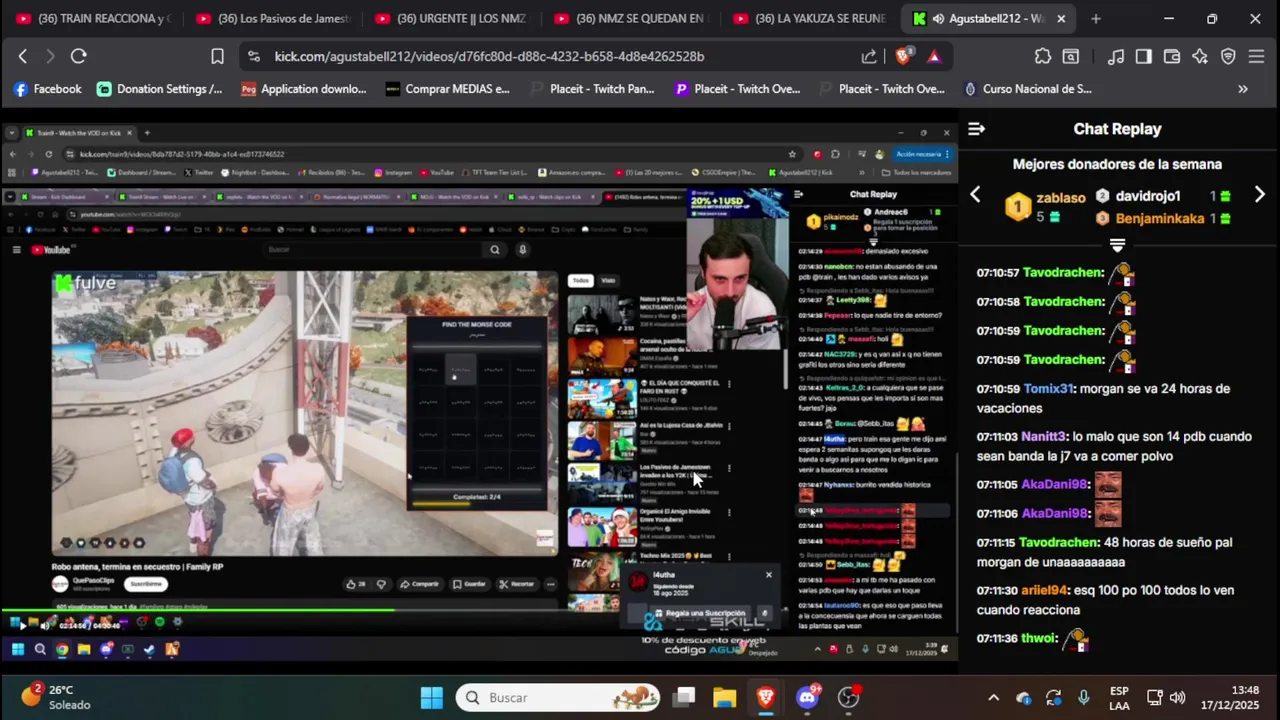Open Leo AI sparkle icon
This screenshot has width=1280, height=720.
(1200, 57)
